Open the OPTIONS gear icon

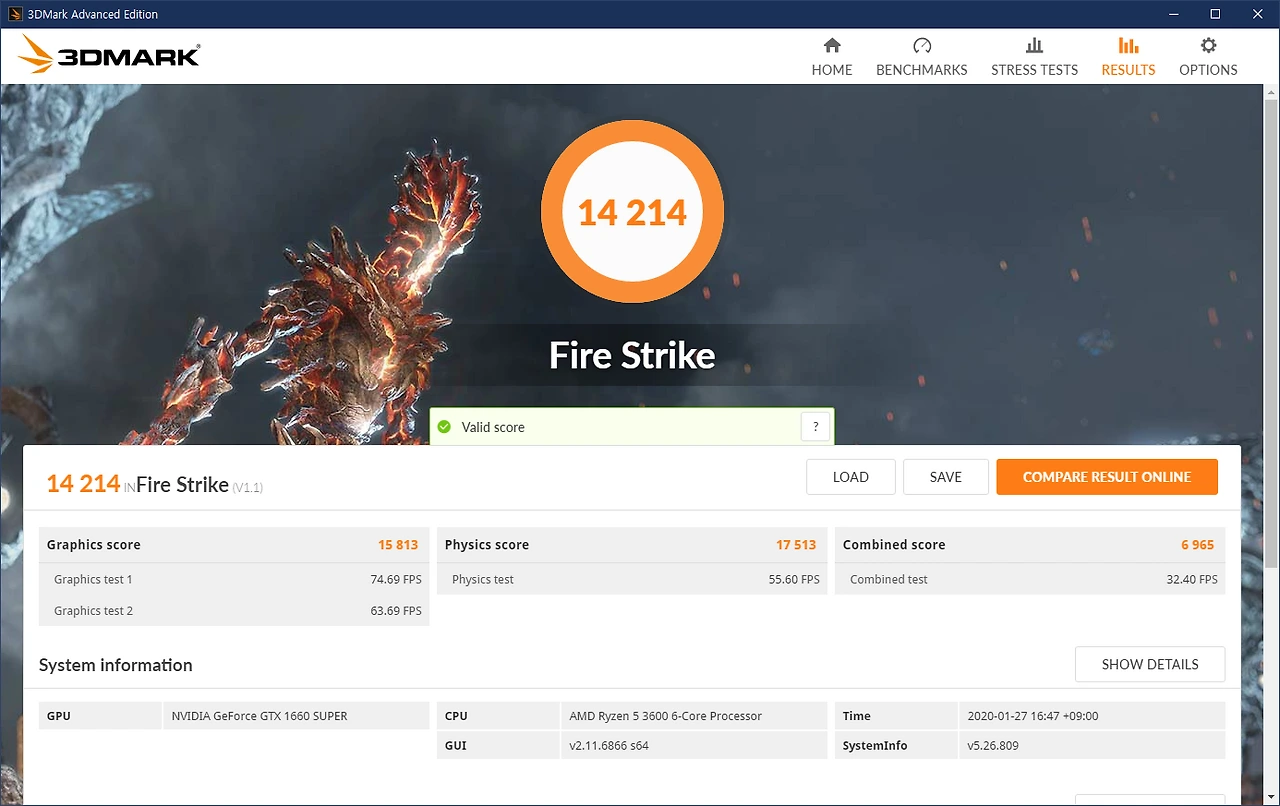click(1208, 45)
